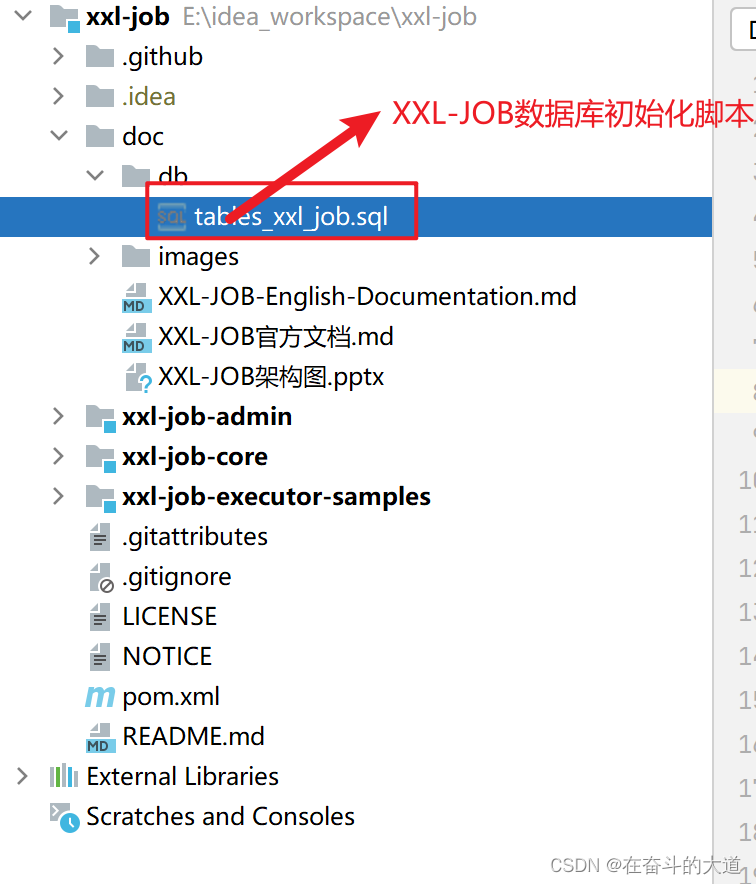756x884 pixels.
Task: Select the xxl-job-admin module label
Action: (x=207, y=418)
